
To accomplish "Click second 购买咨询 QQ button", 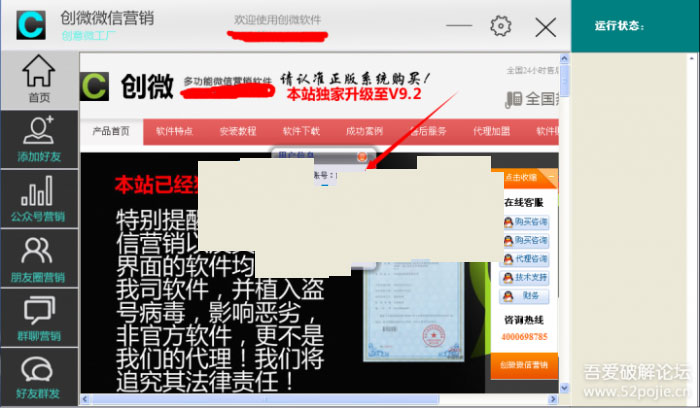I will pyautogui.click(x=525, y=241).
